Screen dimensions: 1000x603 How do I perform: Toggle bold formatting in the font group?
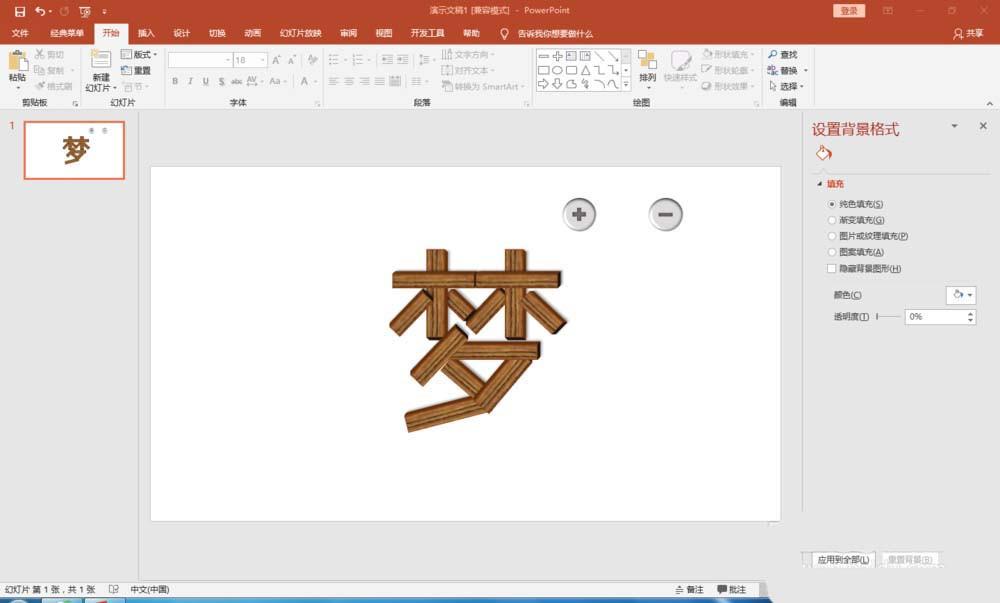click(177, 79)
